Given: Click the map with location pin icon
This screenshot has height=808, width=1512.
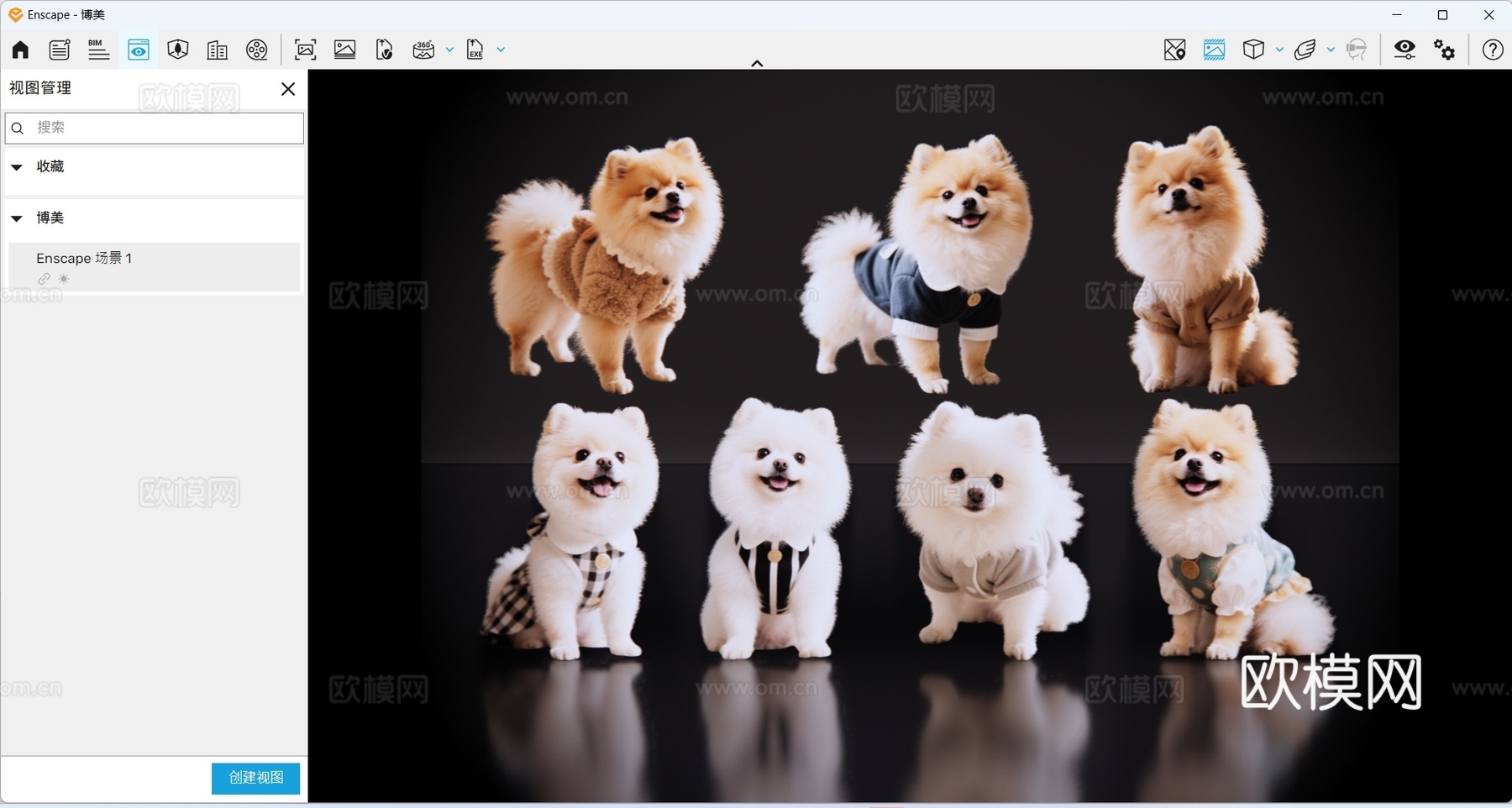Looking at the screenshot, I should tap(1175, 50).
